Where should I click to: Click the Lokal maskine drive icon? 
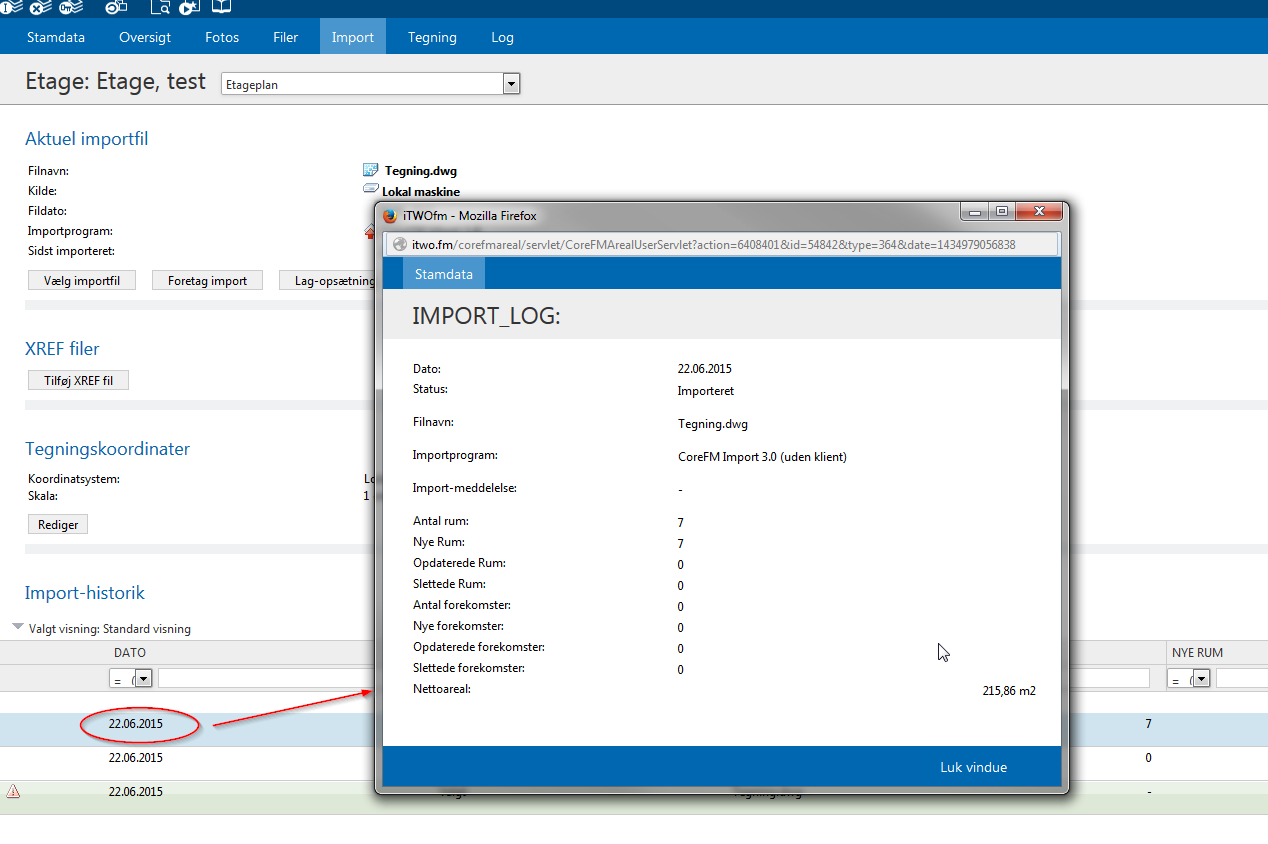pyautogui.click(x=371, y=190)
